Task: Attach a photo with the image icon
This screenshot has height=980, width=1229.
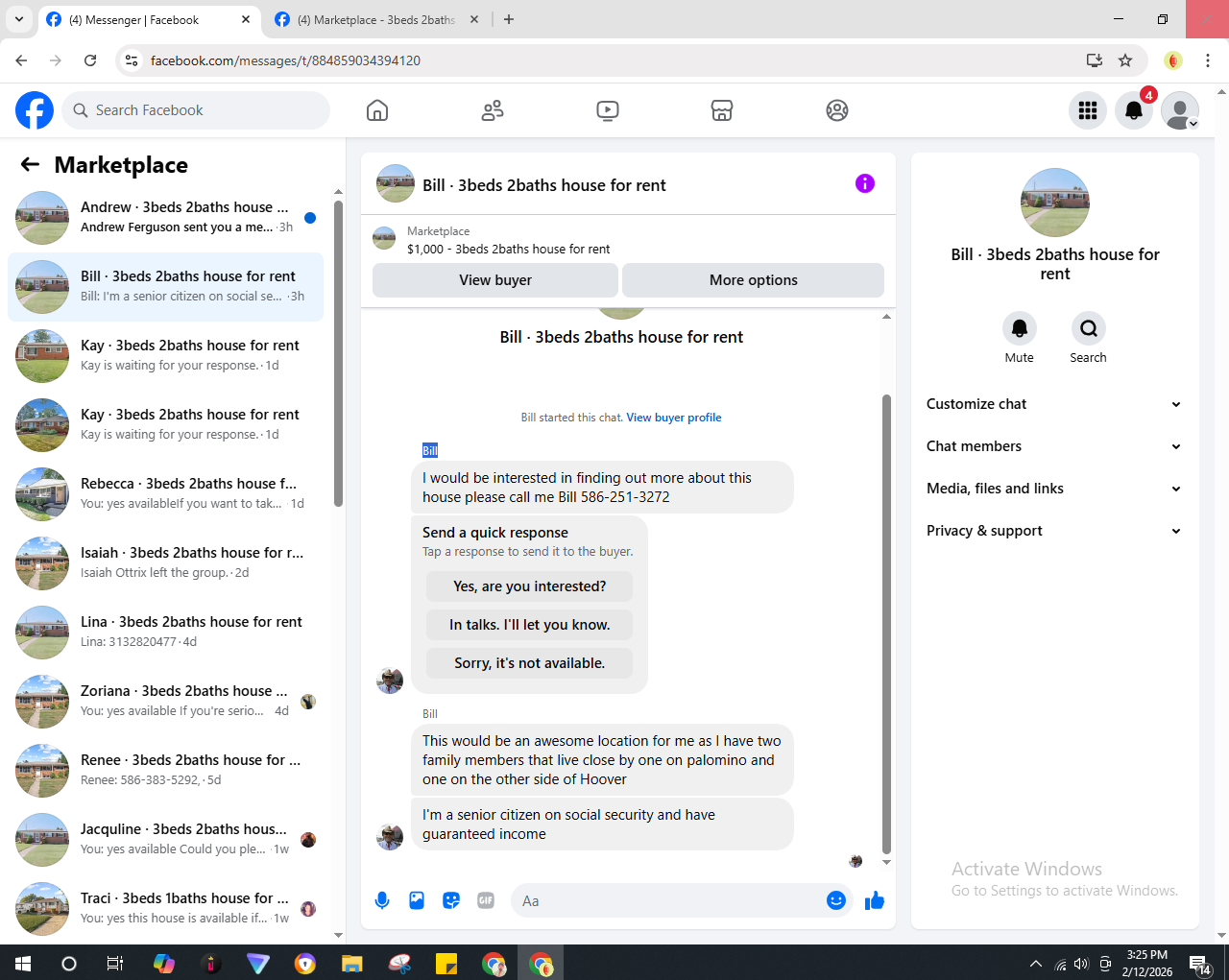Action: (417, 900)
